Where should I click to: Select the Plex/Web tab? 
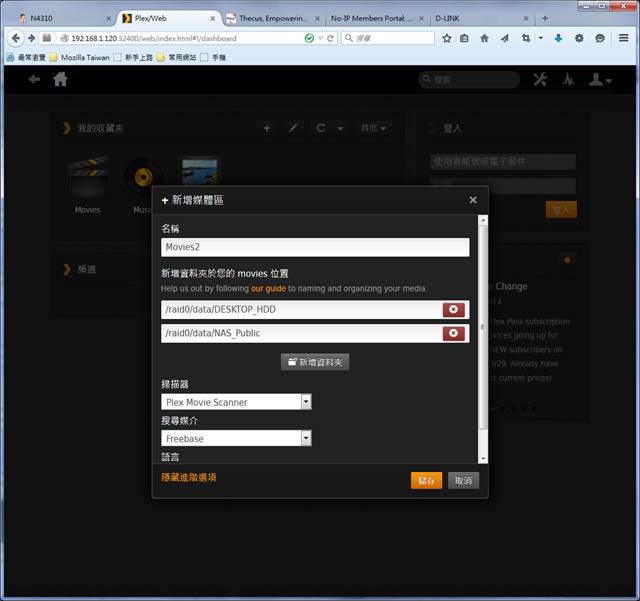(x=169, y=18)
